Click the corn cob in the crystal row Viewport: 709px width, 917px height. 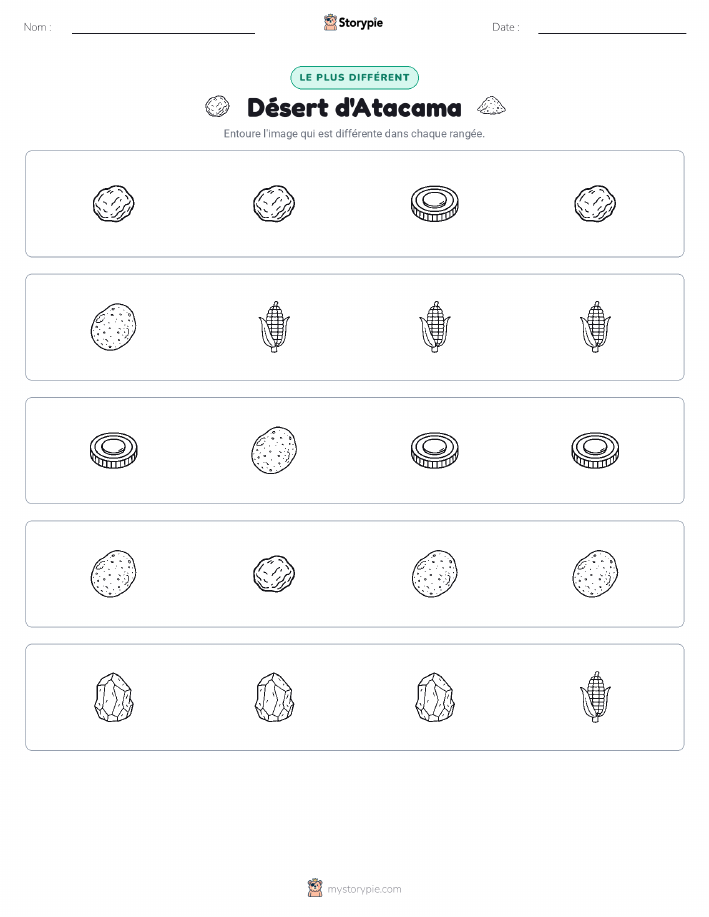(595, 697)
